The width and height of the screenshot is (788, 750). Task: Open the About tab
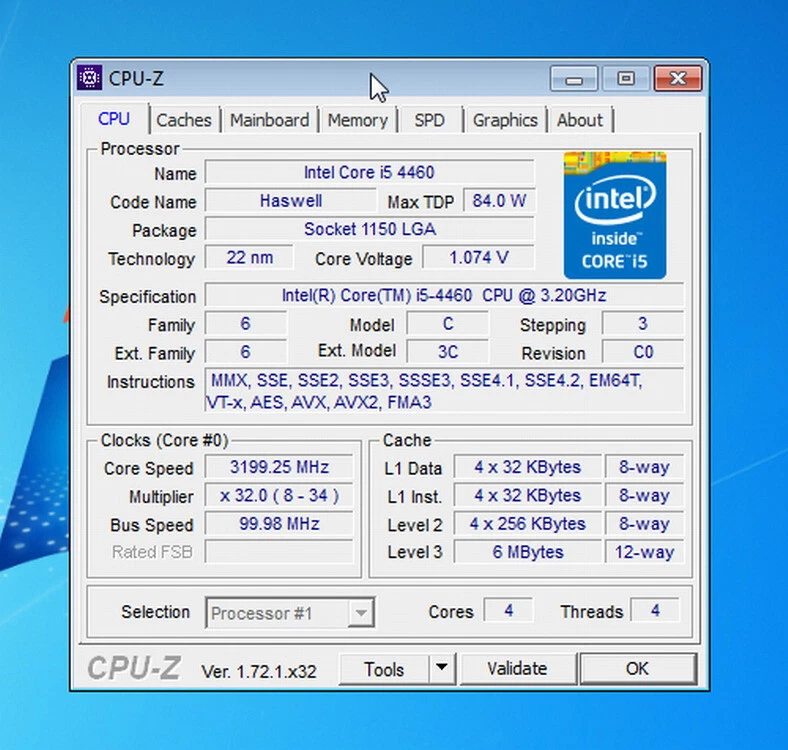tap(580, 120)
